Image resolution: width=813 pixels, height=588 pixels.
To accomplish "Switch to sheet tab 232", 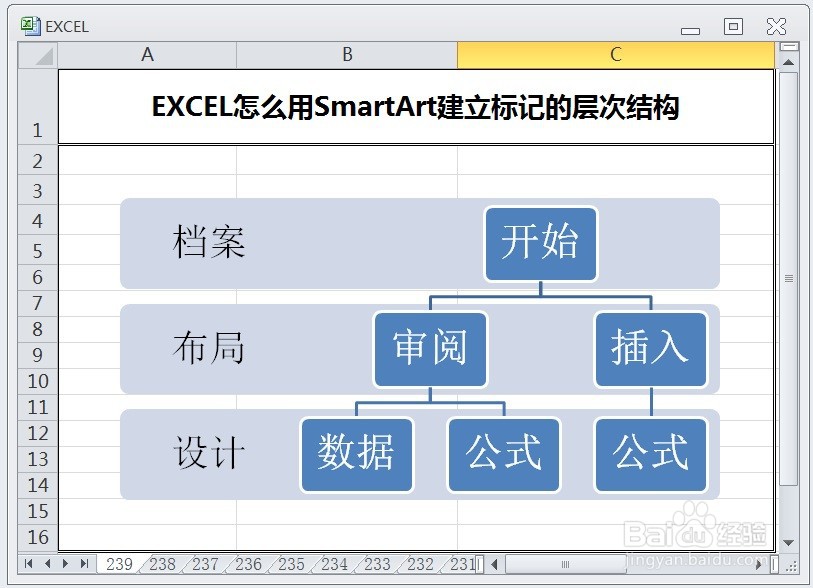I will tap(420, 564).
